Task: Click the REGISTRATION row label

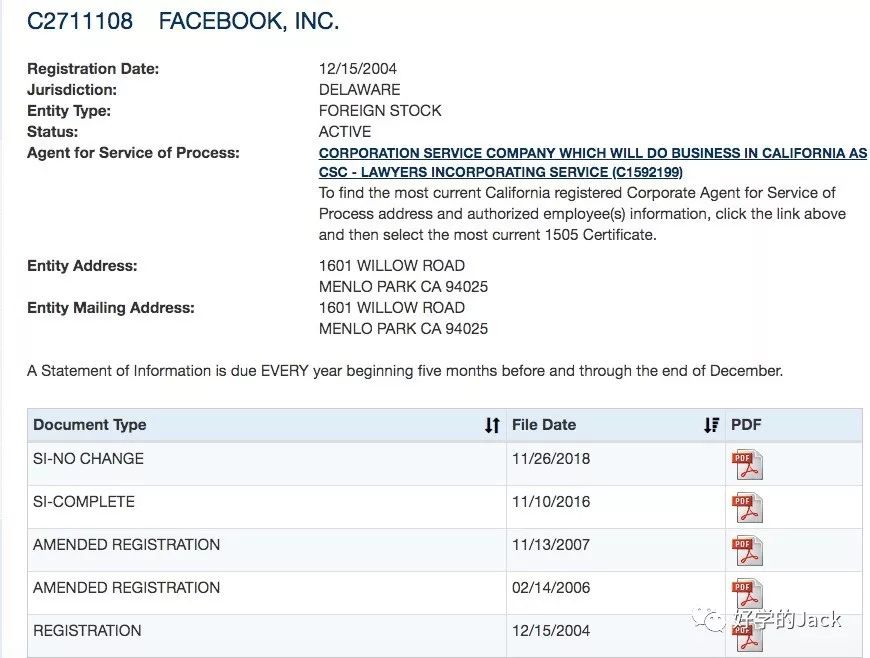Action: (x=87, y=631)
